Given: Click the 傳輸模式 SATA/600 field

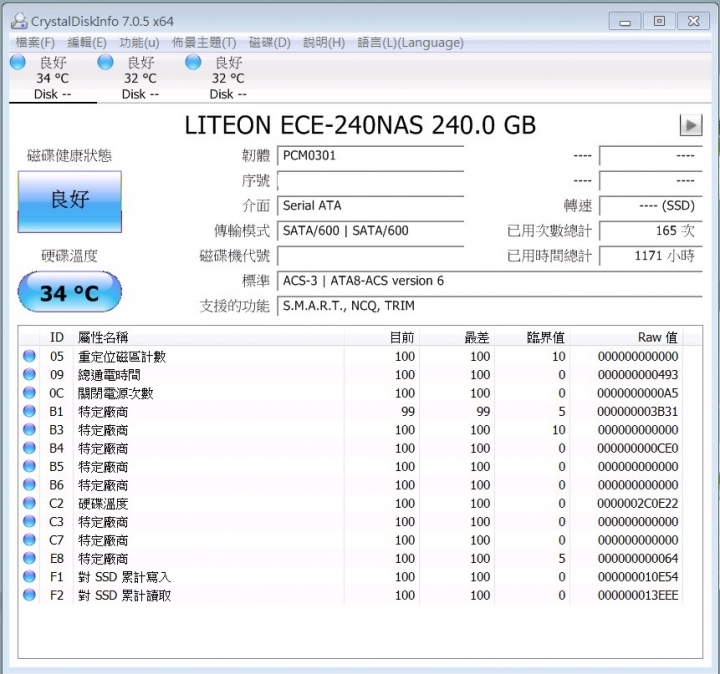Looking at the screenshot, I should [x=370, y=230].
